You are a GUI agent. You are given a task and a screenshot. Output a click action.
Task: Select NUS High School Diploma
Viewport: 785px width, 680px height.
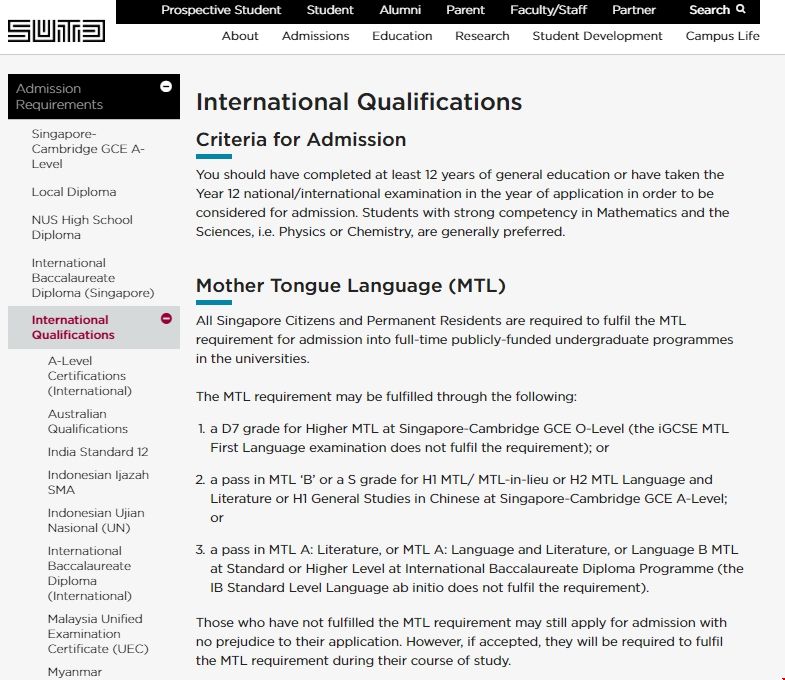[x=82, y=227]
